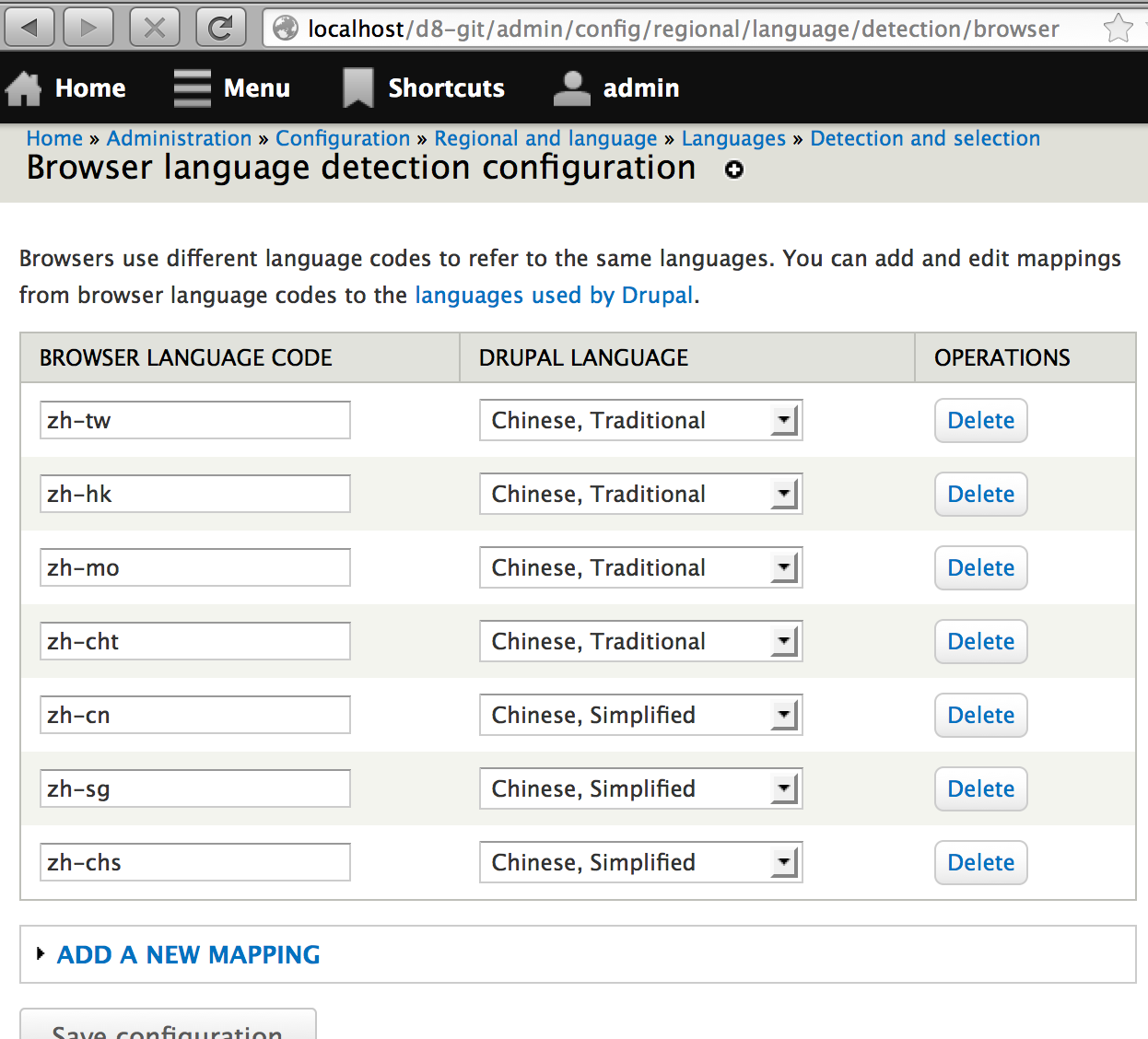Follow the languages used by Drupal link
This screenshot has width=1148, height=1039.
coord(554,295)
